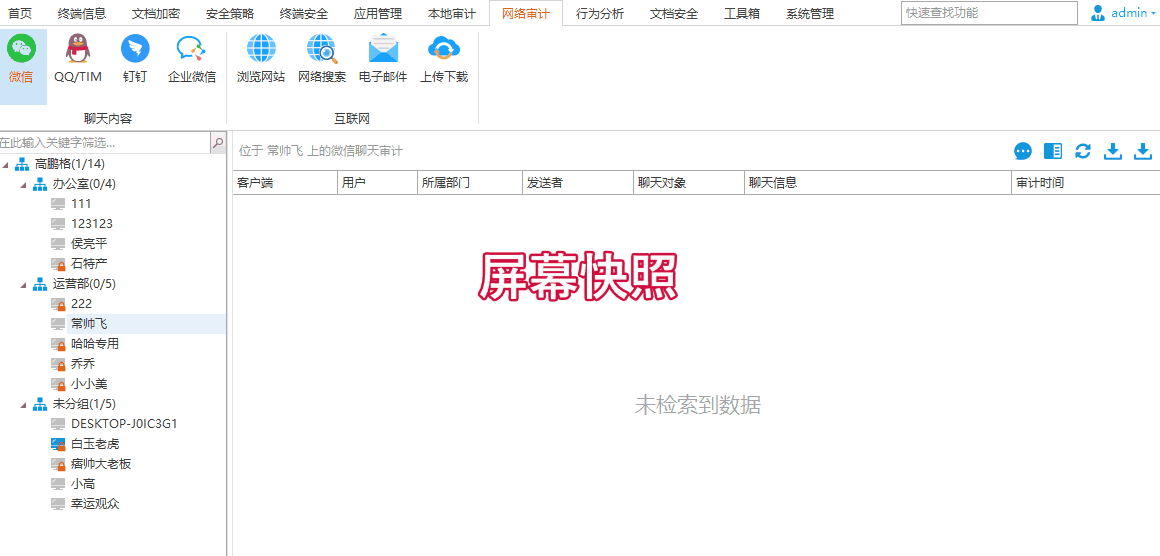This screenshot has width=1160, height=556.
Task: Switch to the 行为分析 tab
Action: point(600,14)
